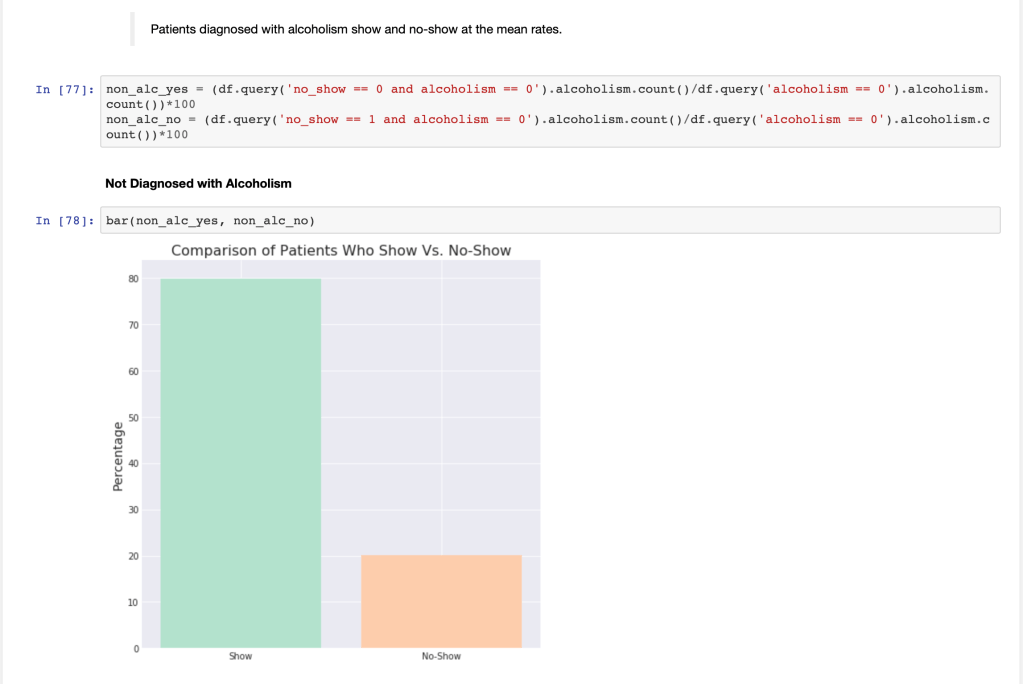1023x684 pixels.
Task: Click the 'Percentage' y-axis label
Action: coord(117,456)
